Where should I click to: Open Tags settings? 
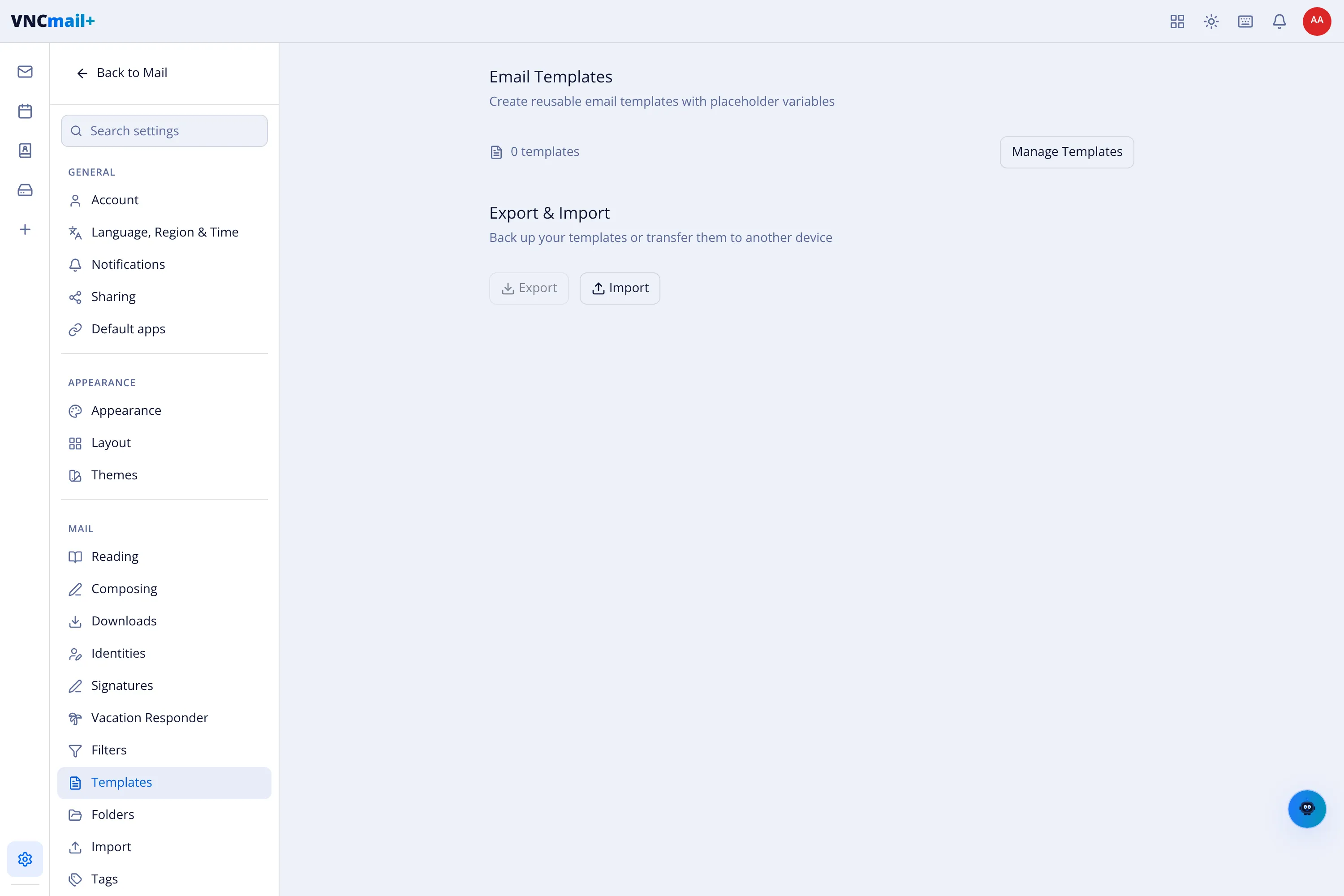[164, 879]
